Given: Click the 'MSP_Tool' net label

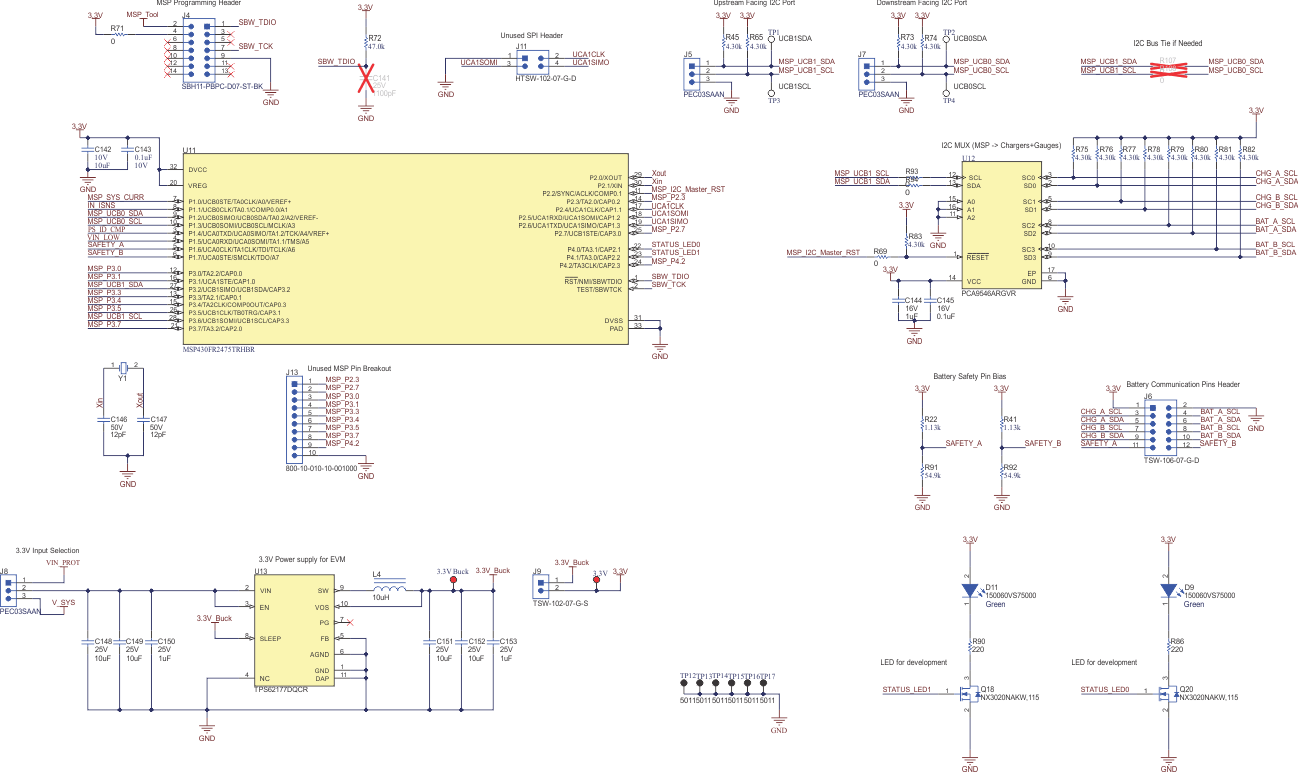Looking at the screenshot, I should click(143, 16).
